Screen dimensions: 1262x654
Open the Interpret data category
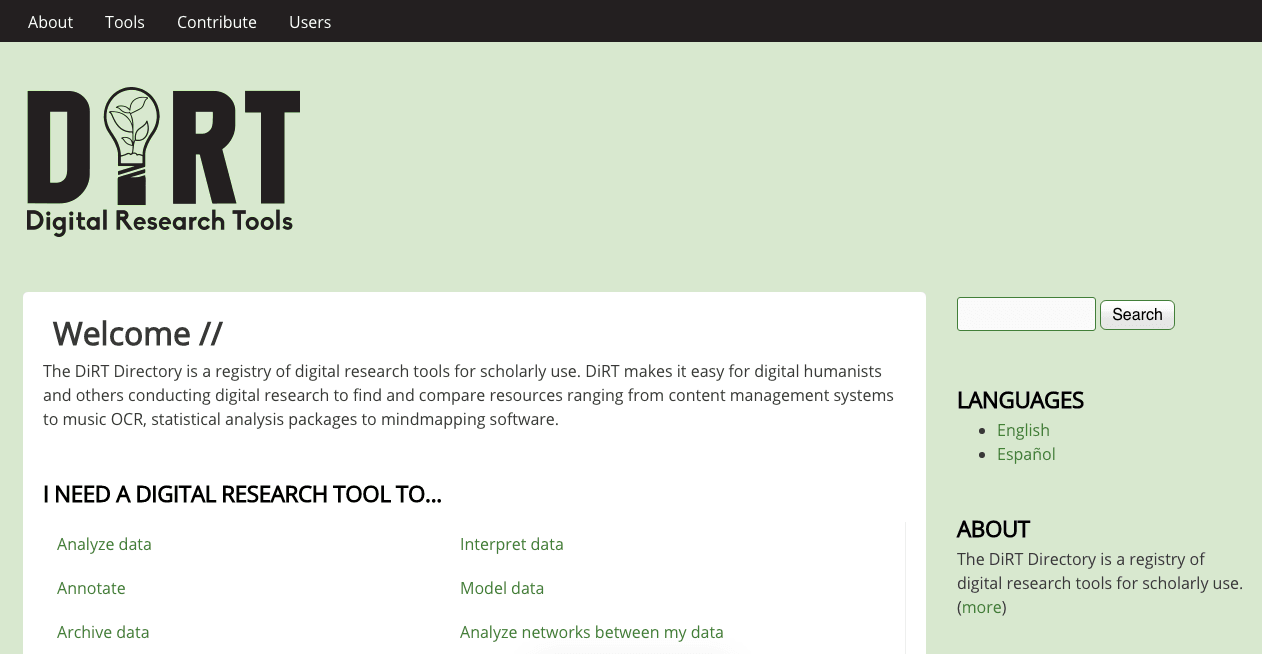[511, 544]
